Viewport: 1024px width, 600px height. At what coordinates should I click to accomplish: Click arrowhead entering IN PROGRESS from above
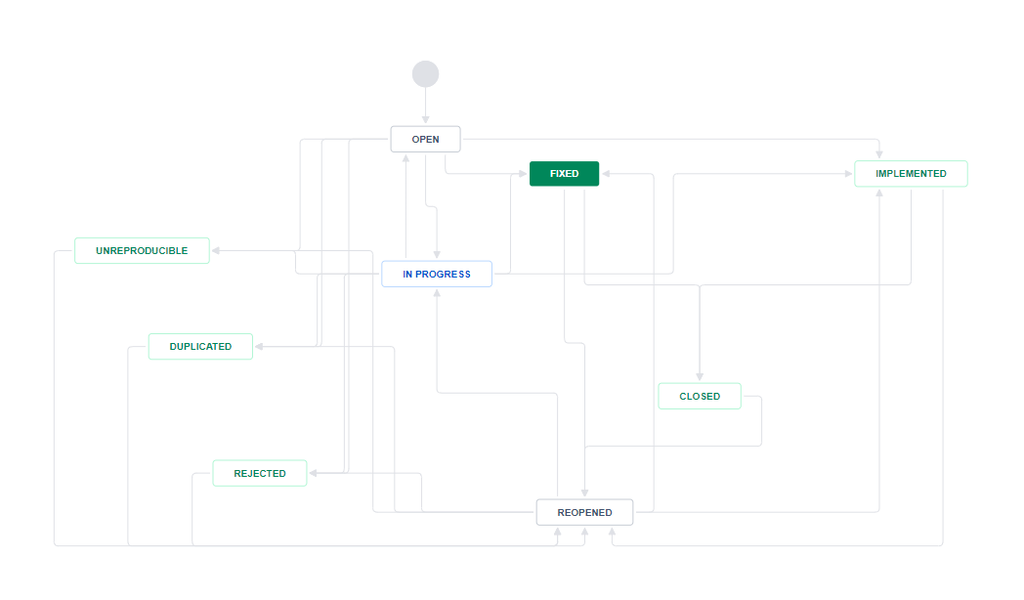[437, 255]
